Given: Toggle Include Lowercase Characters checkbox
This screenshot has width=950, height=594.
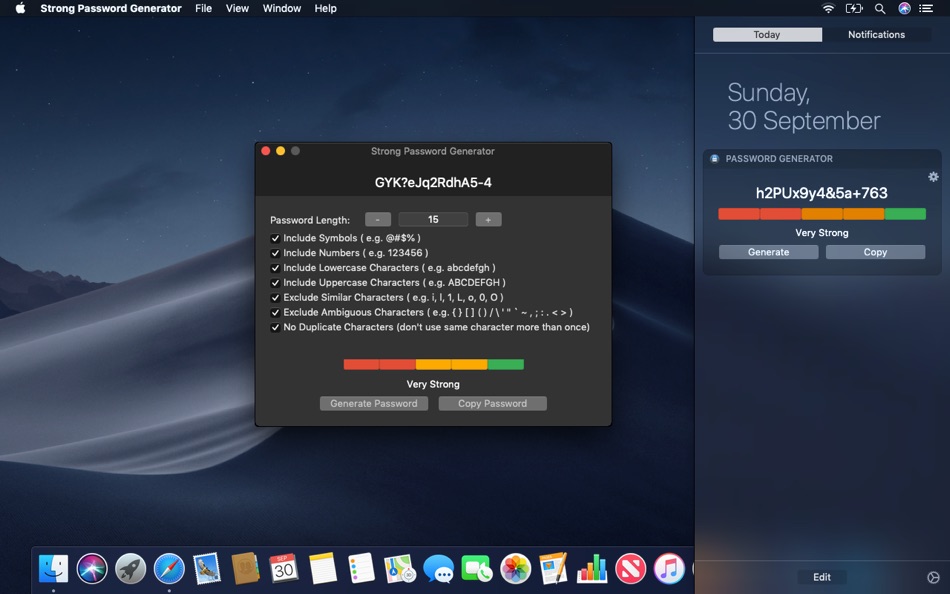Looking at the screenshot, I should (275, 268).
